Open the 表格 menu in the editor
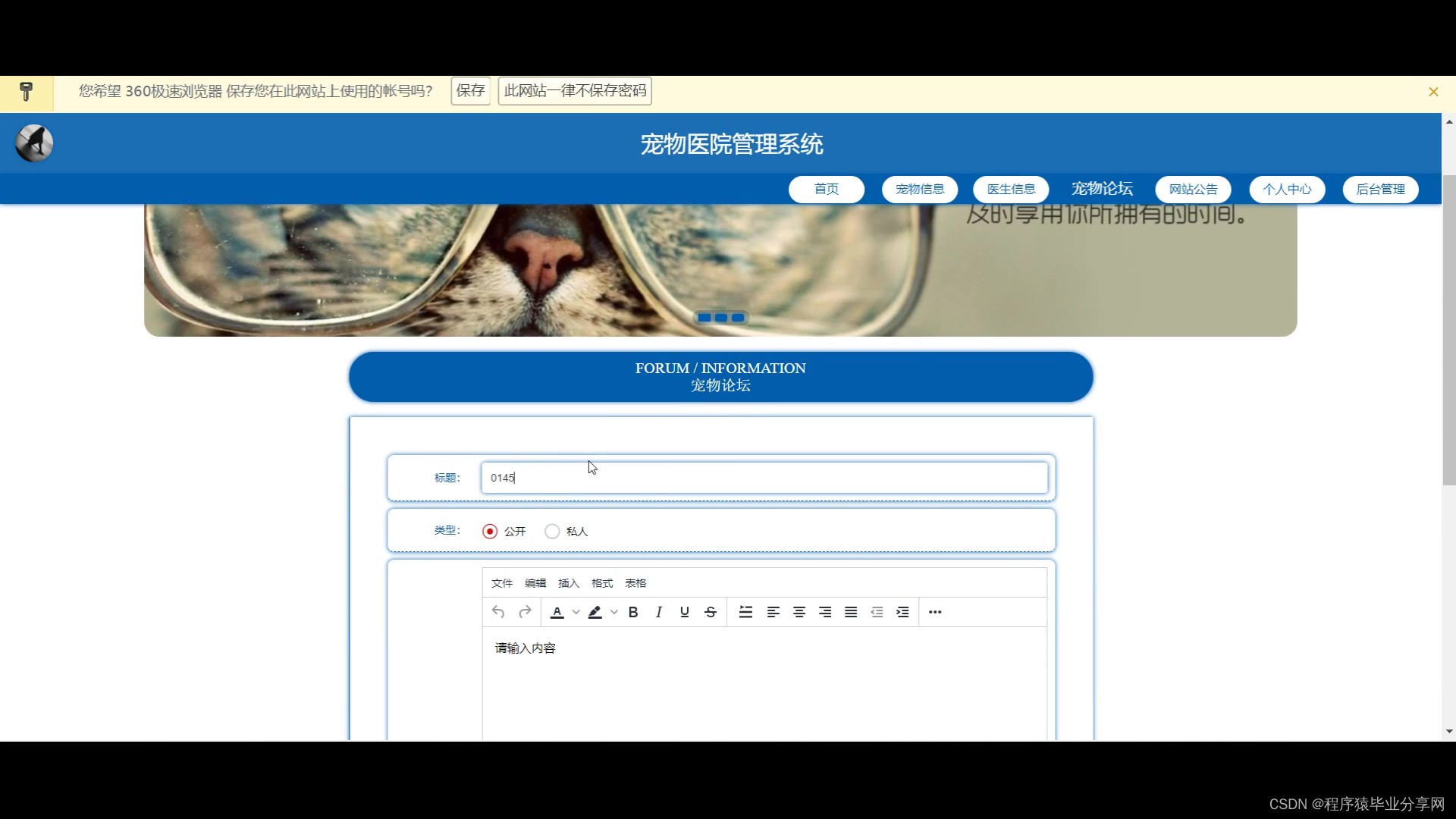 pyautogui.click(x=635, y=583)
